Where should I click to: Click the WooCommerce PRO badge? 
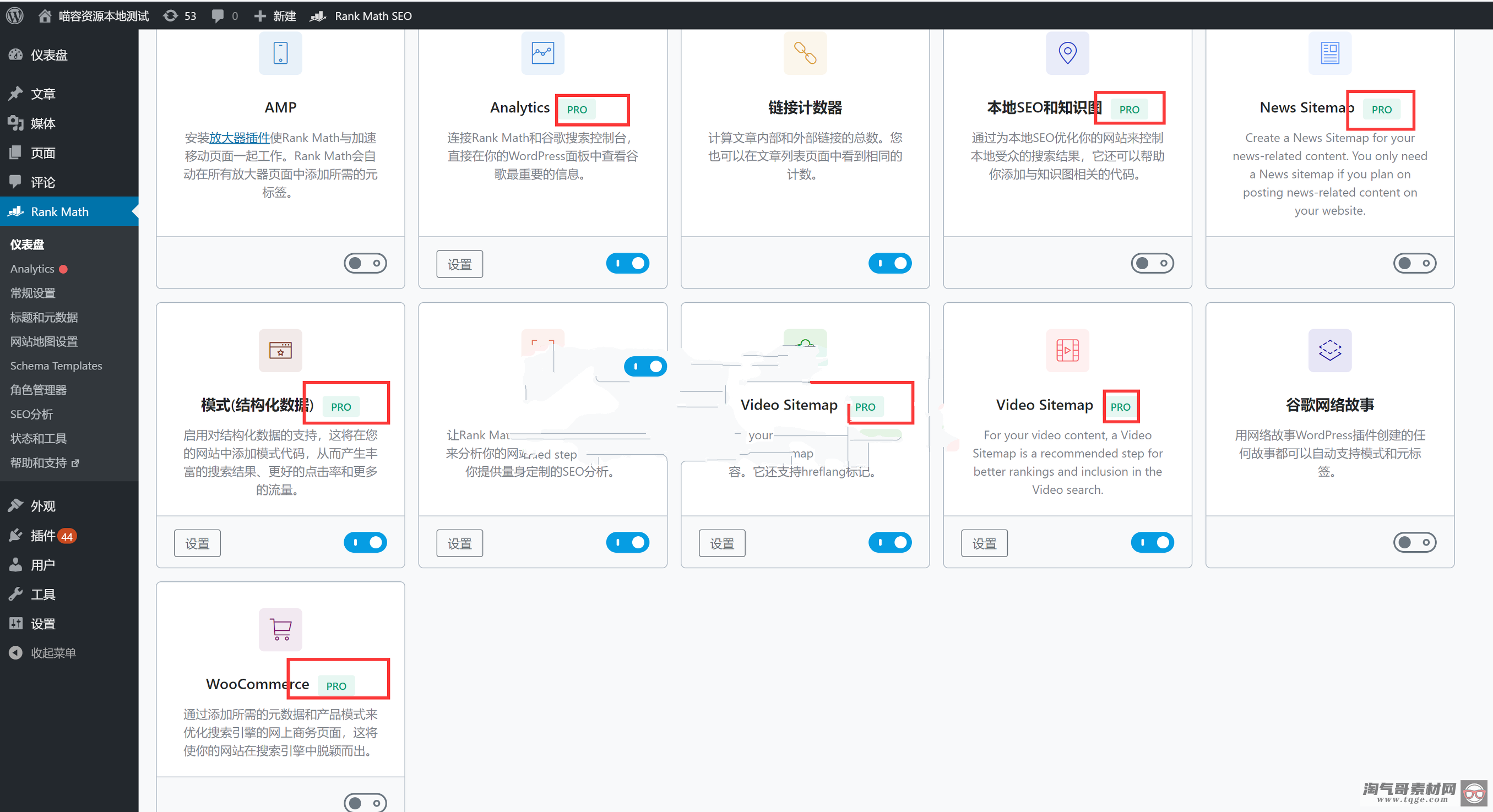coord(336,686)
